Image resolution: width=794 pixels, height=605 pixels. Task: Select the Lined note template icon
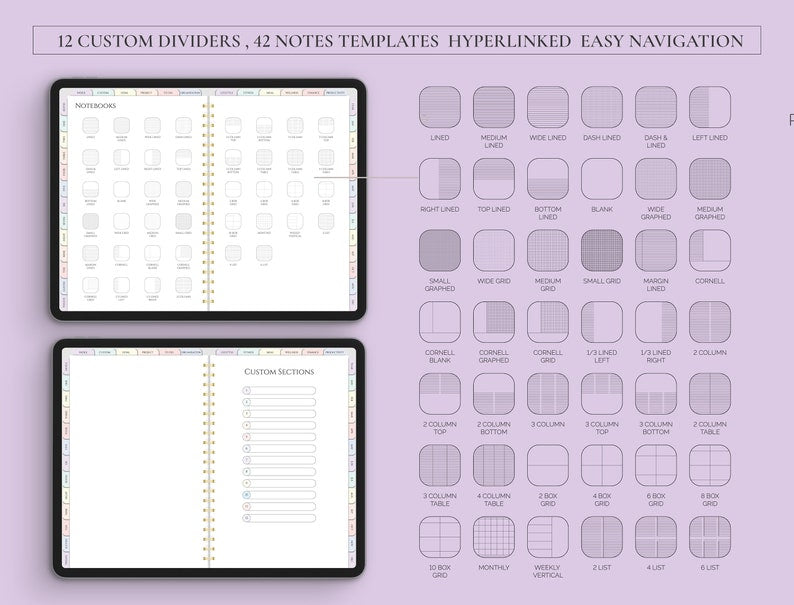(x=440, y=107)
